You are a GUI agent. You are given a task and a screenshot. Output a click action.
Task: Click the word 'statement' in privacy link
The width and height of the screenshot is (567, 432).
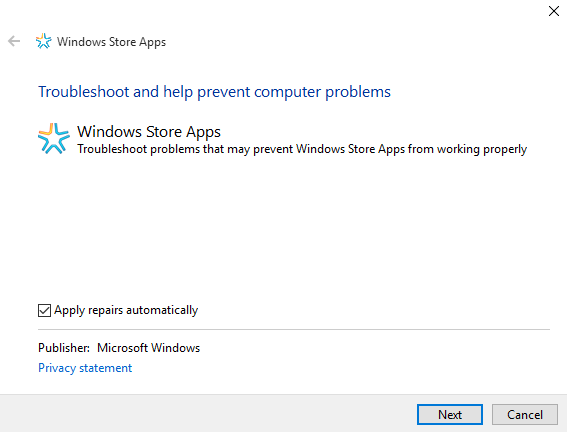tap(106, 368)
